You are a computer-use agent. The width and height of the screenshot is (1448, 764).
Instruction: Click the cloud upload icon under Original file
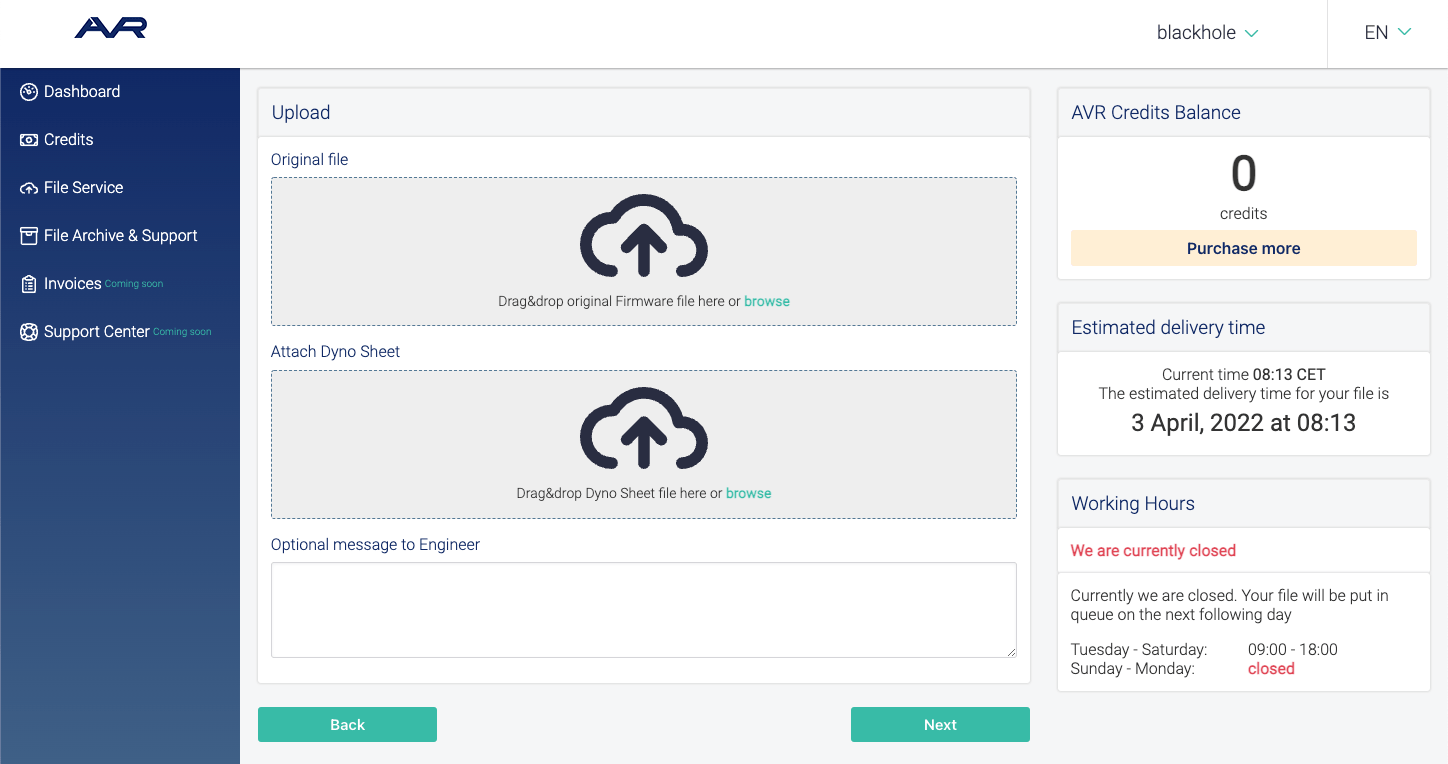click(644, 235)
